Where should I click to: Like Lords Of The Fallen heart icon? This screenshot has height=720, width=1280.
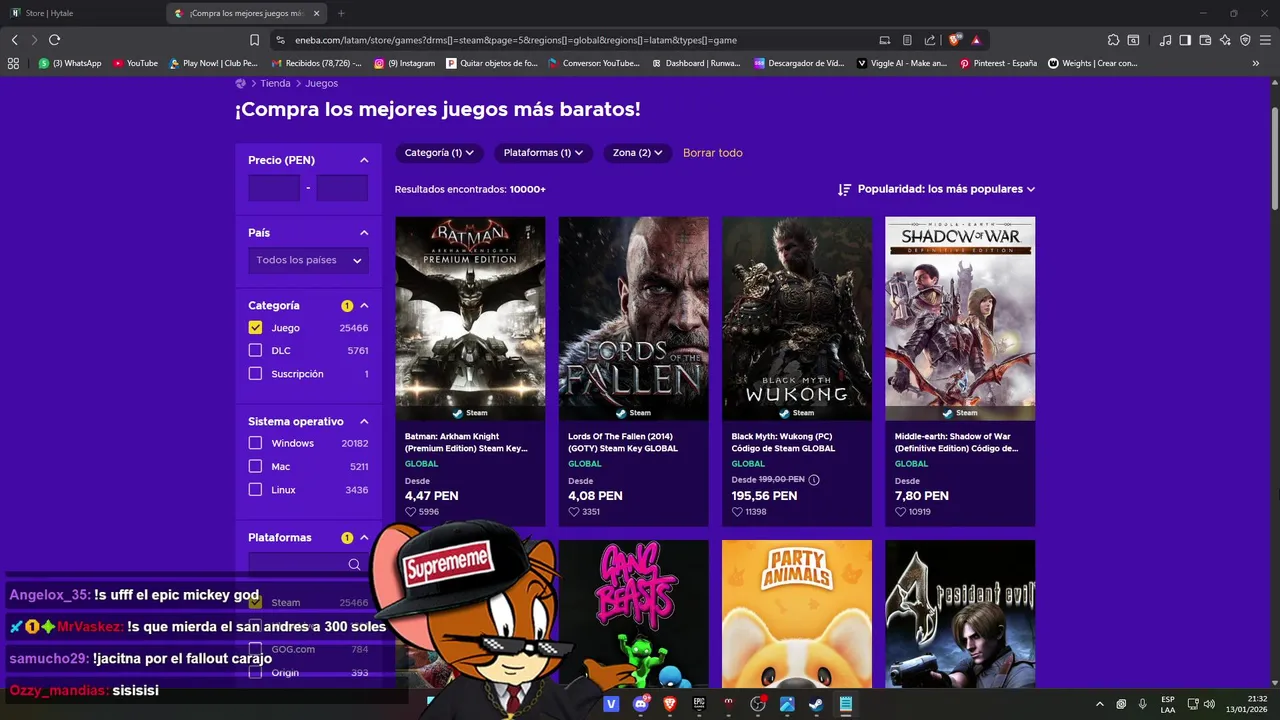point(574,512)
